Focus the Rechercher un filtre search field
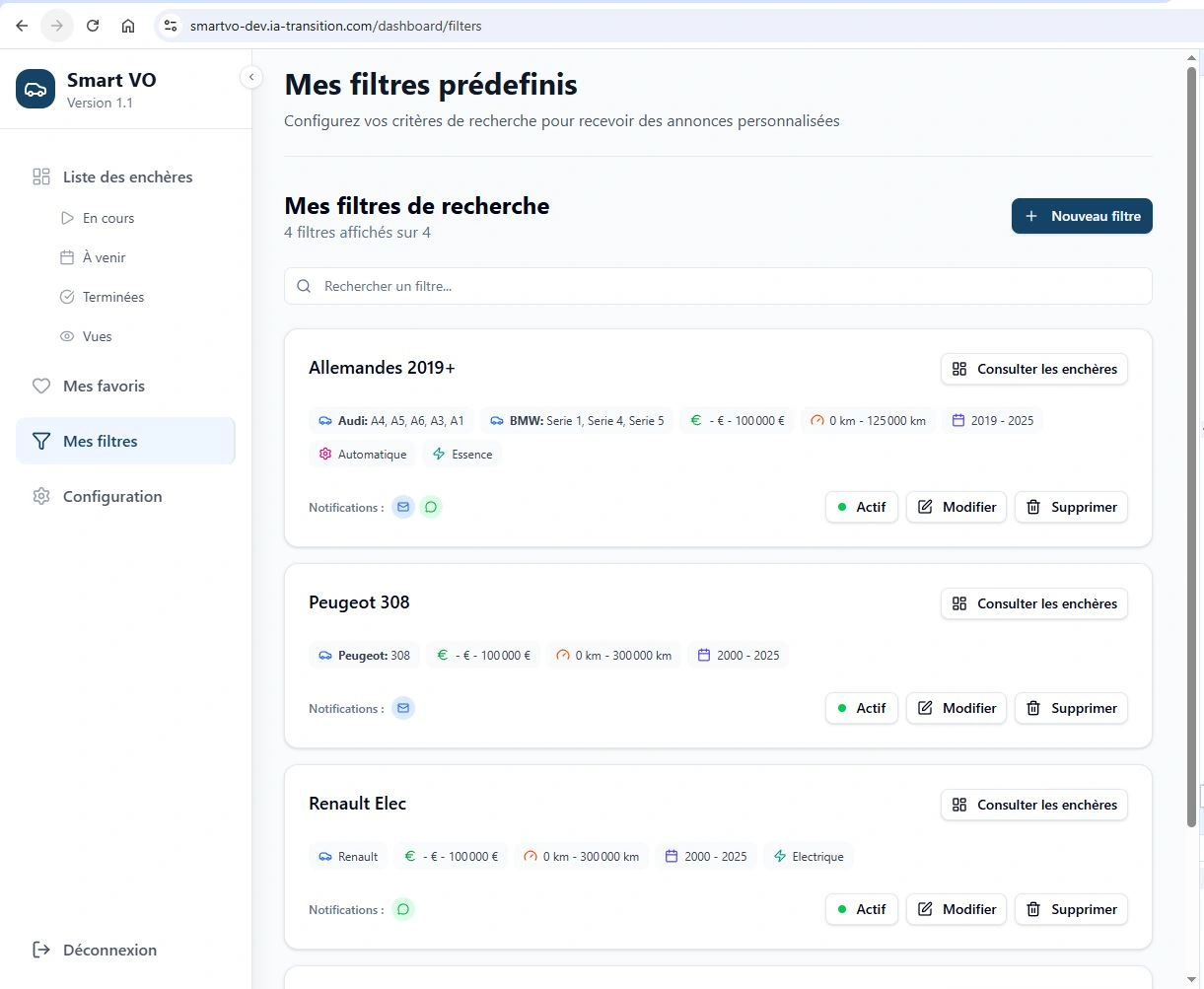Screen dimensions: 1204x989 click(718, 286)
